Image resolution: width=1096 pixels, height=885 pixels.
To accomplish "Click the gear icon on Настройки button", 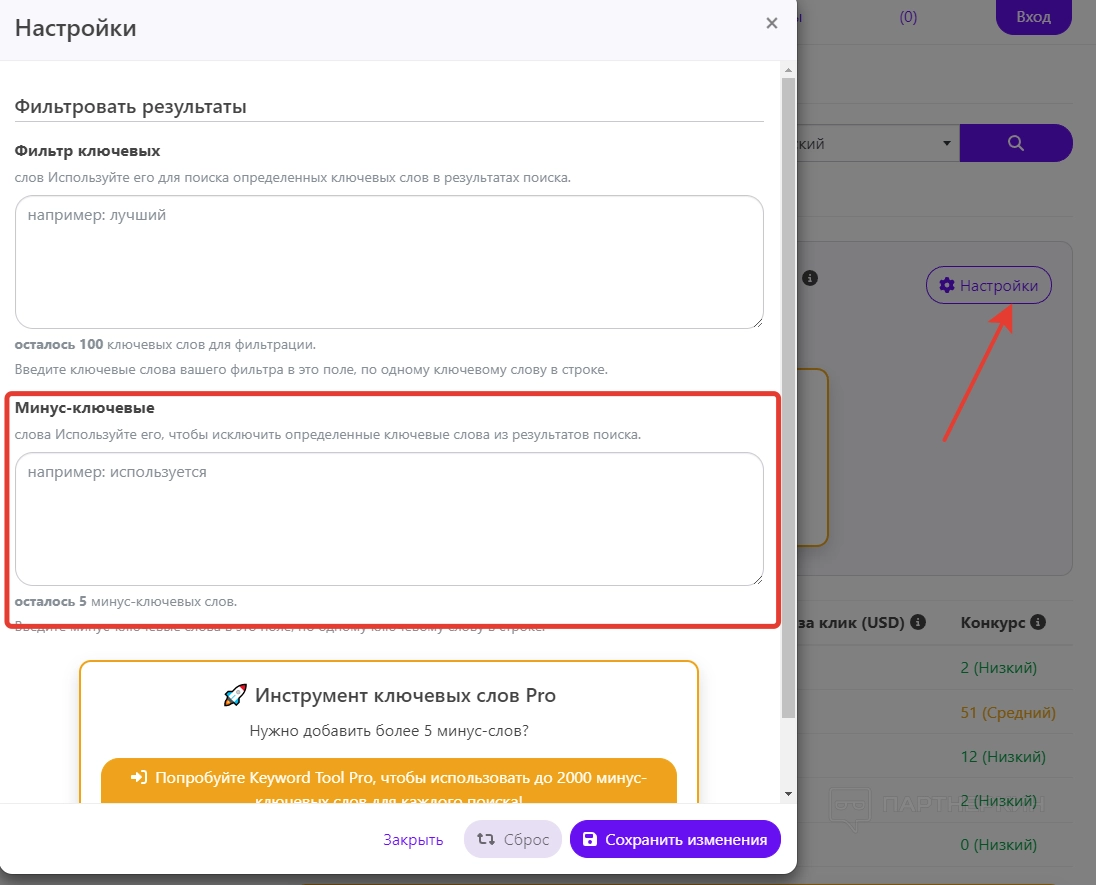I will [x=946, y=286].
